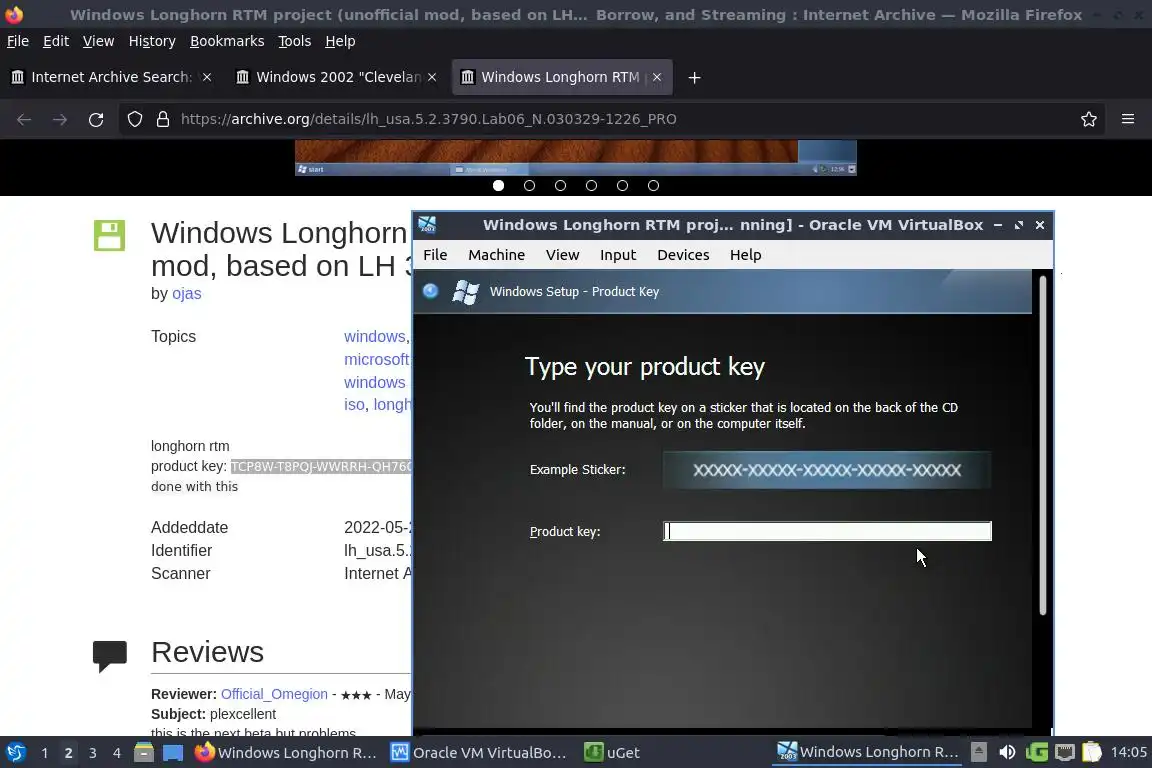Click the green uGet tray icon
Viewport: 1152px width, 768px height.
point(1036,752)
